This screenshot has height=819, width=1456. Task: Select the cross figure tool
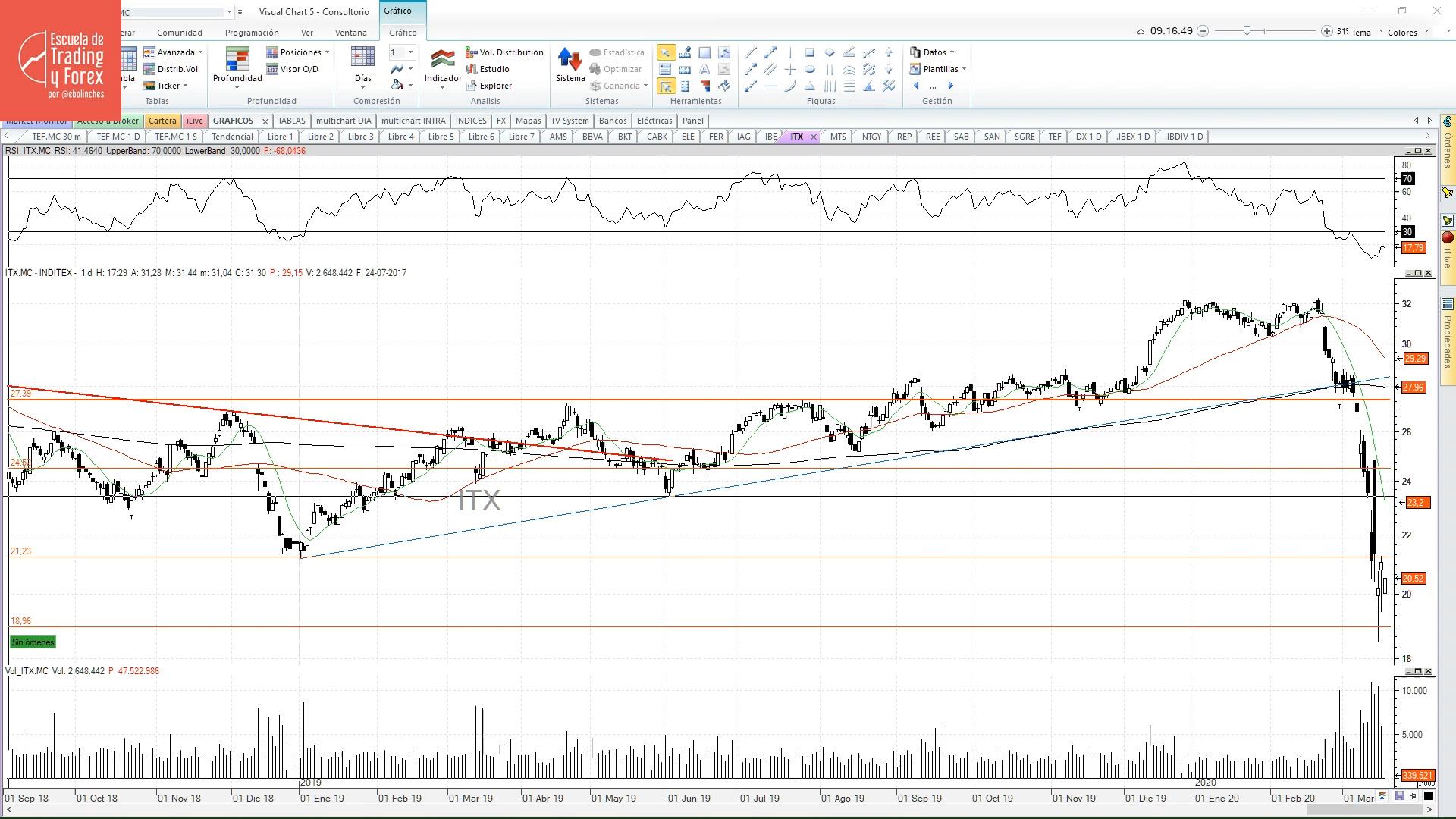coord(790,69)
